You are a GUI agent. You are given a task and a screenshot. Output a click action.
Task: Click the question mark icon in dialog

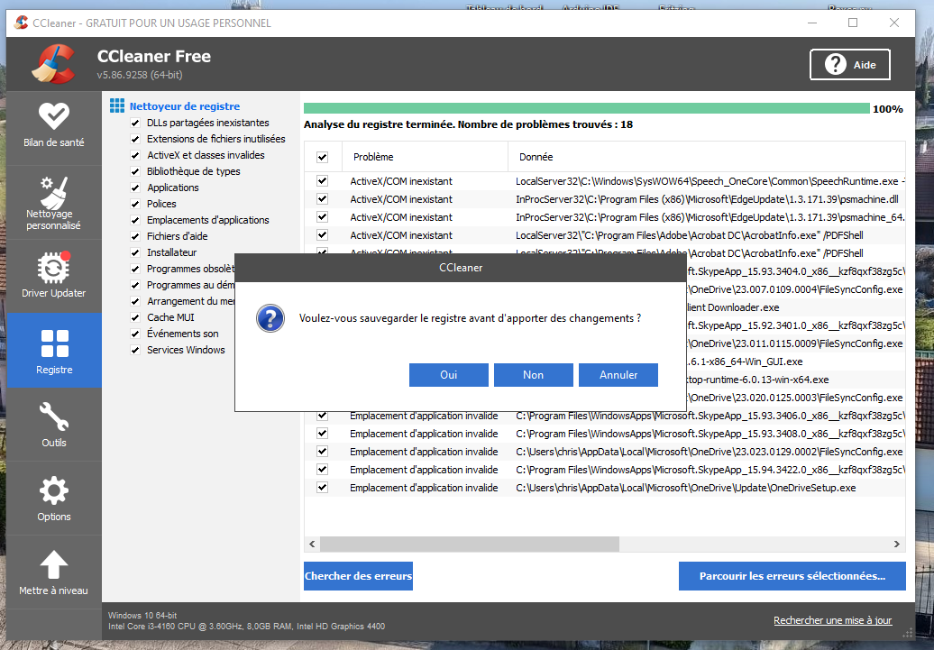[x=270, y=318]
